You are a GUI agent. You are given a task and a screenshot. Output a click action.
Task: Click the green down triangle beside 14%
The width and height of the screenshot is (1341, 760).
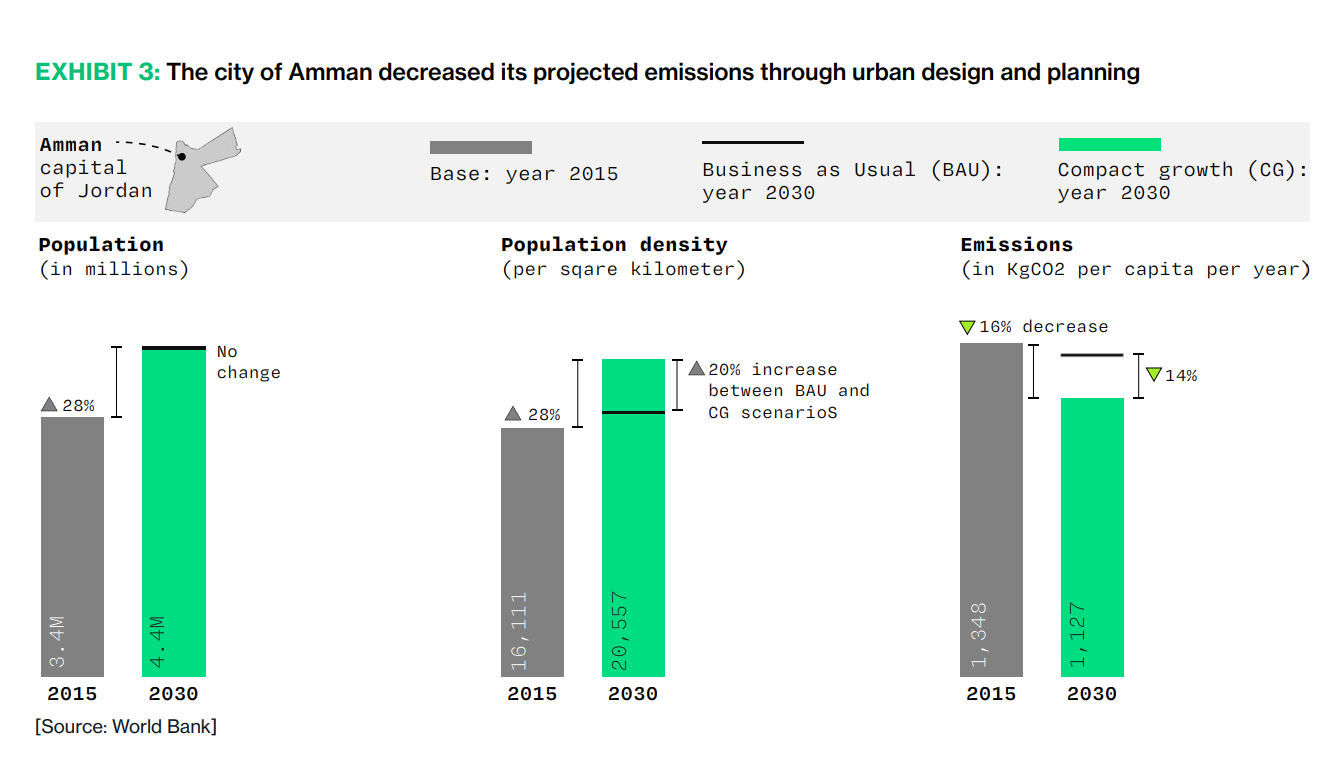click(1153, 375)
